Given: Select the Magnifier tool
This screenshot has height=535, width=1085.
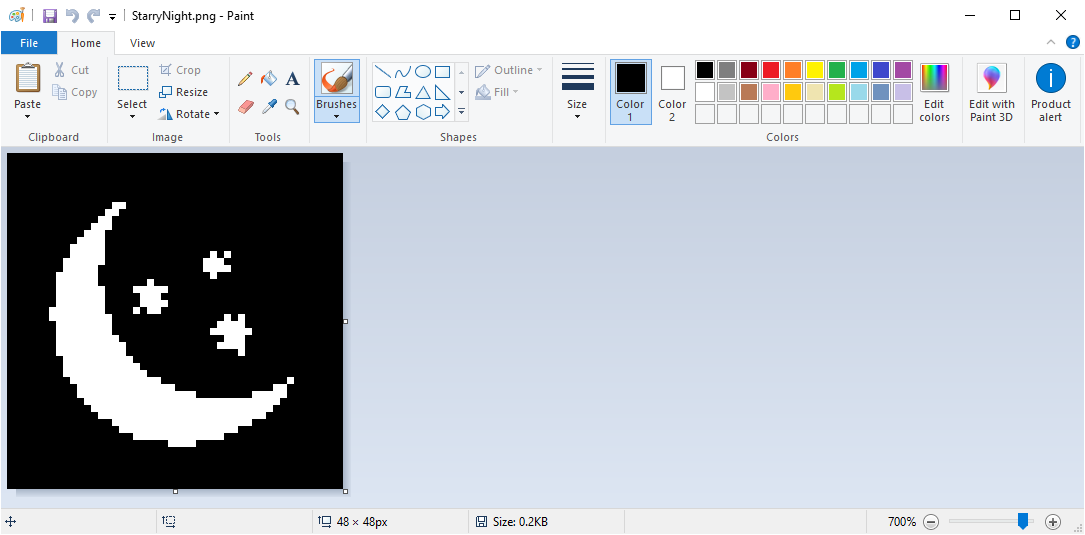Looking at the screenshot, I should (x=293, y=107).
